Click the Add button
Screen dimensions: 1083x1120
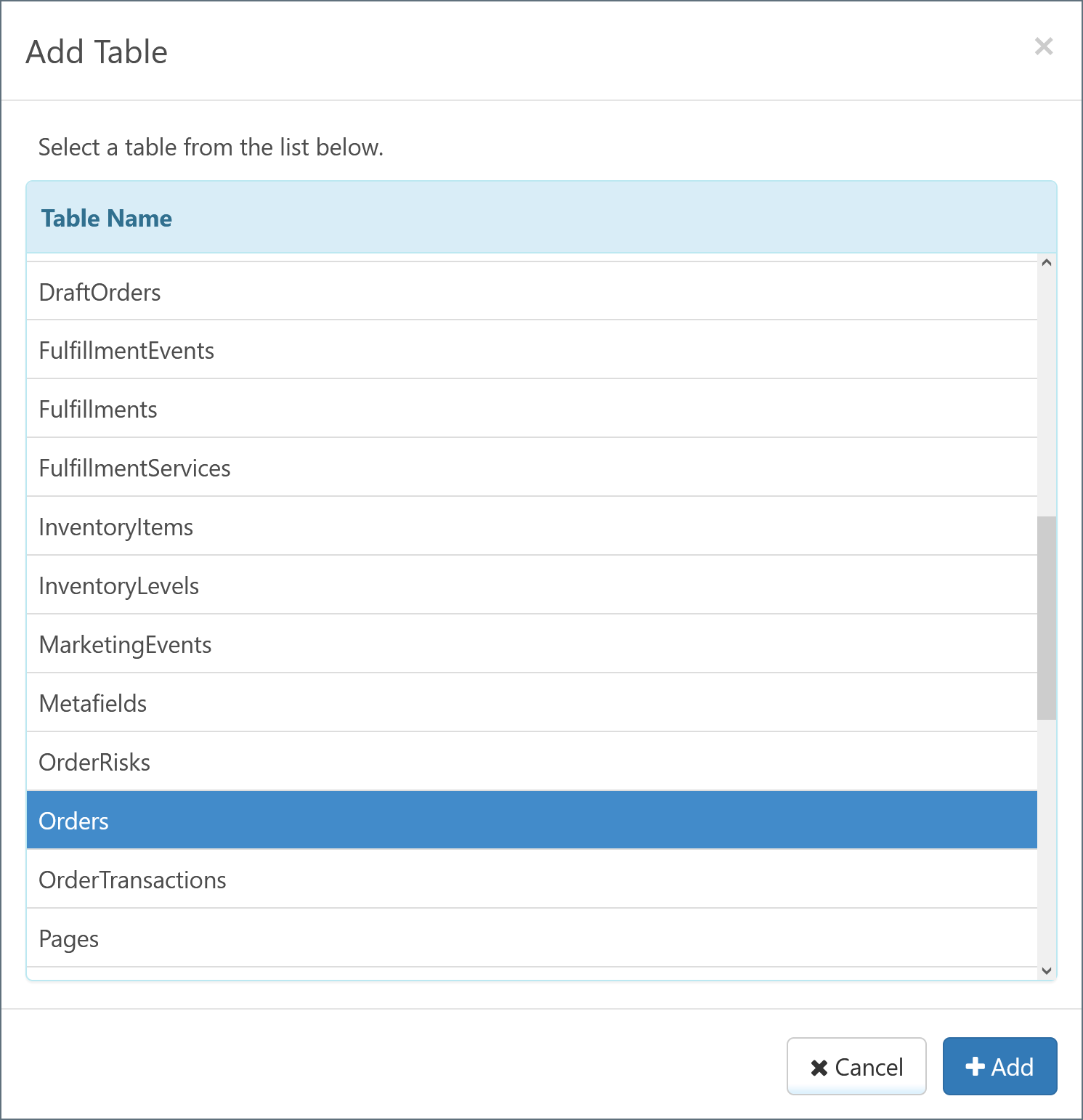pyautogui.click(x=999, y=1066)
